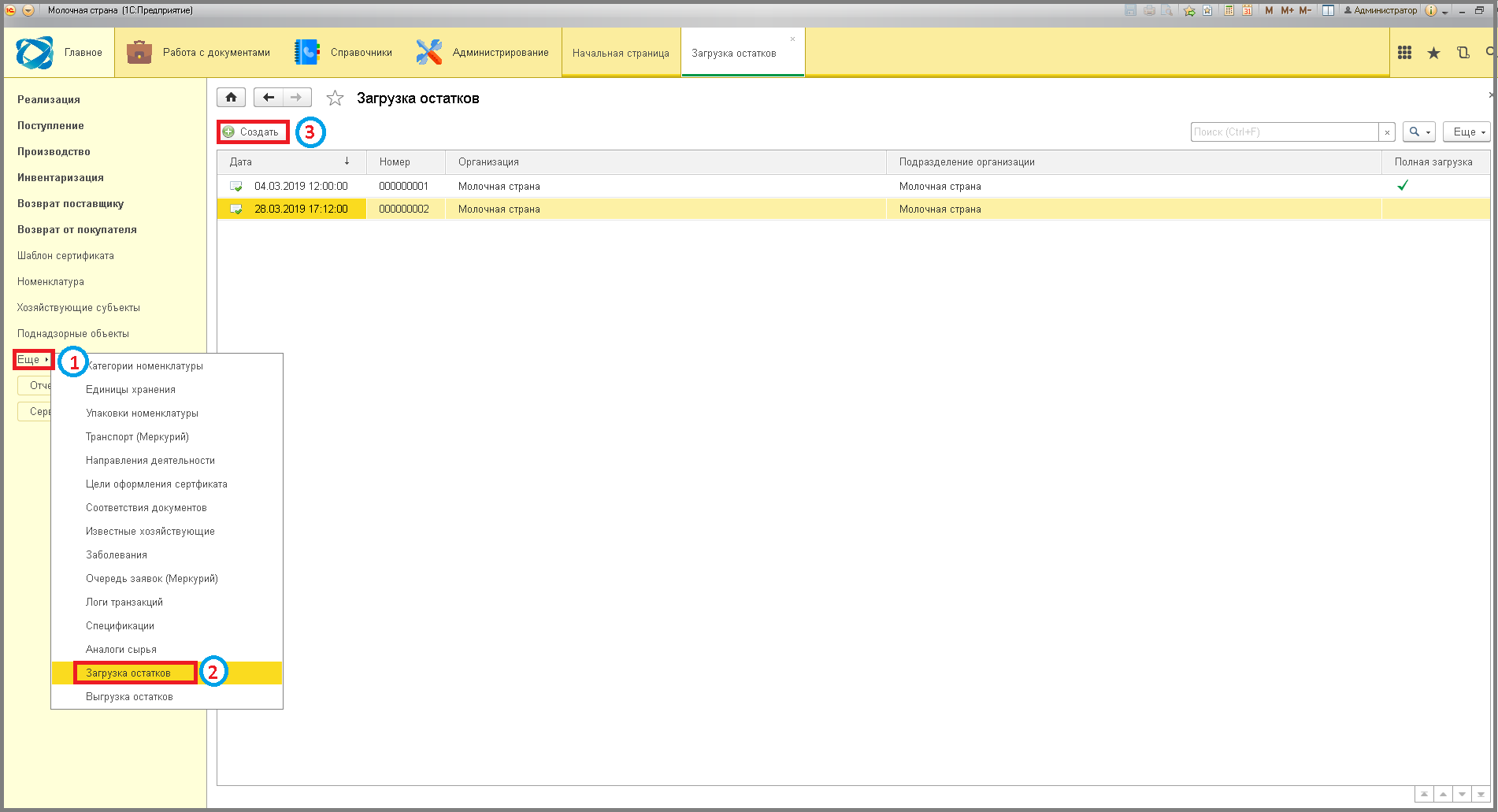Viewport: 1498px width, 812px height.
Task: Go to home page via house icon
Action: (231, 98)
